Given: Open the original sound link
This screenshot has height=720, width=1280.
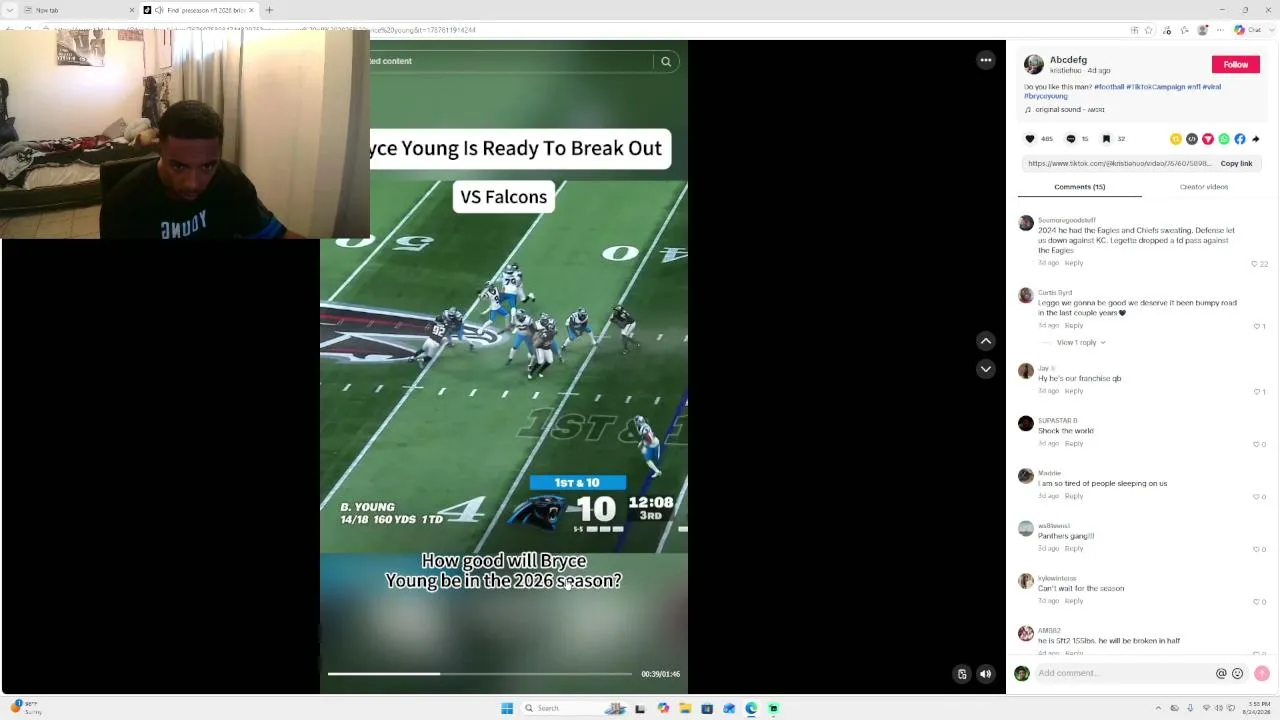Looking at the screenshot, I should [x=1070, y=110].
